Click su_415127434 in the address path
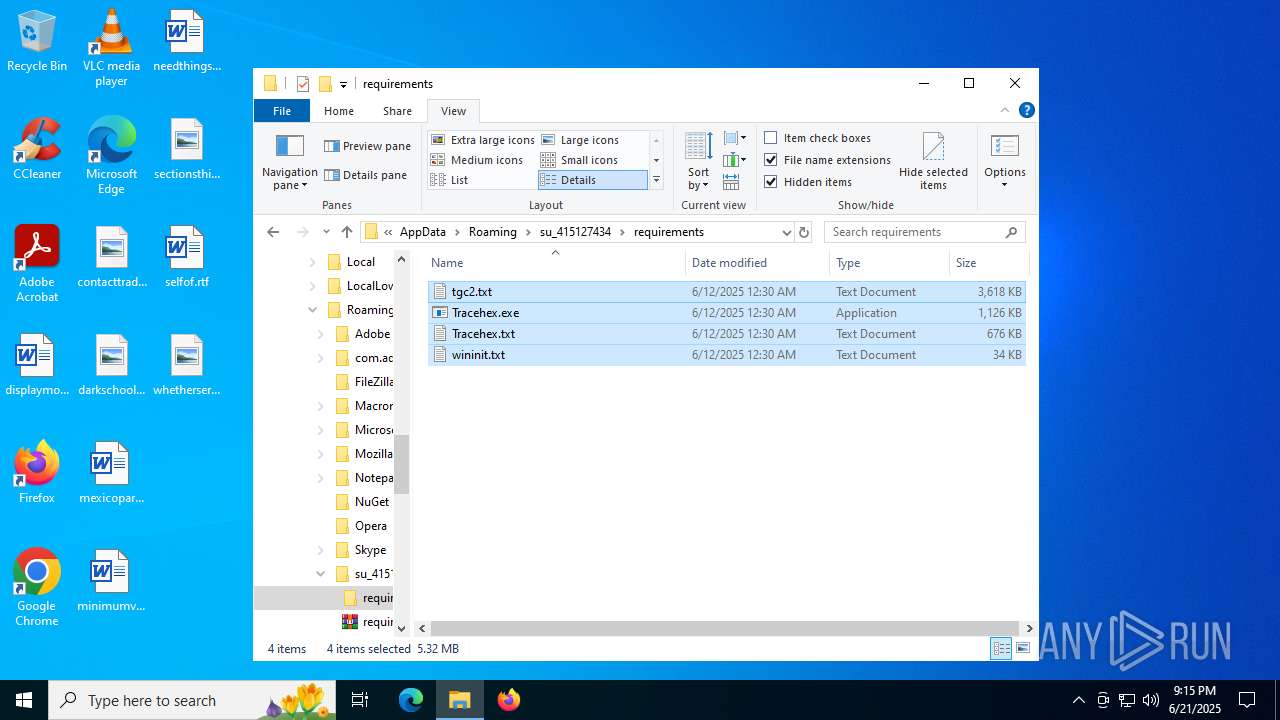 (576, 232)
